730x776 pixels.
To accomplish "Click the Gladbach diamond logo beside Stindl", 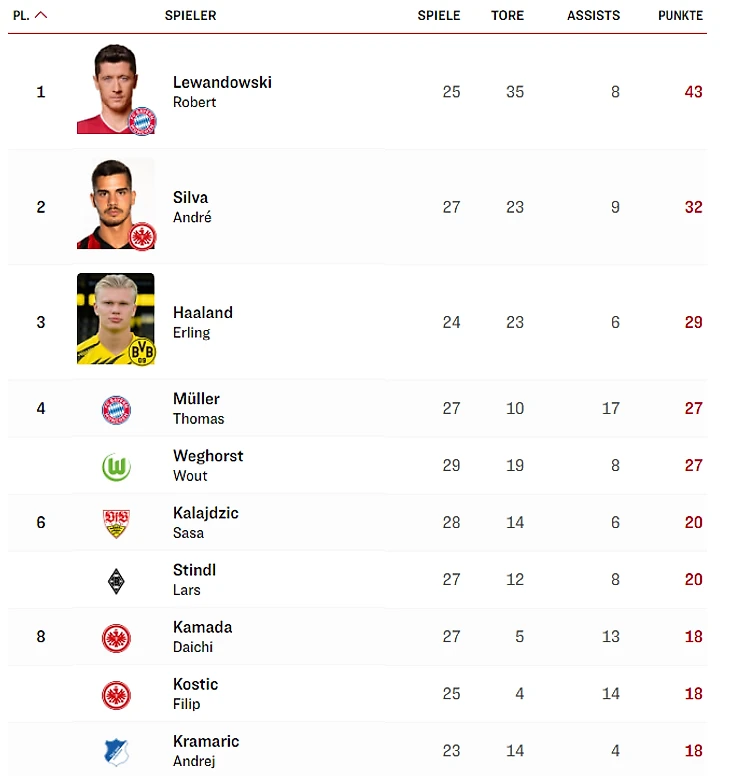I will (x=116, y=581).
